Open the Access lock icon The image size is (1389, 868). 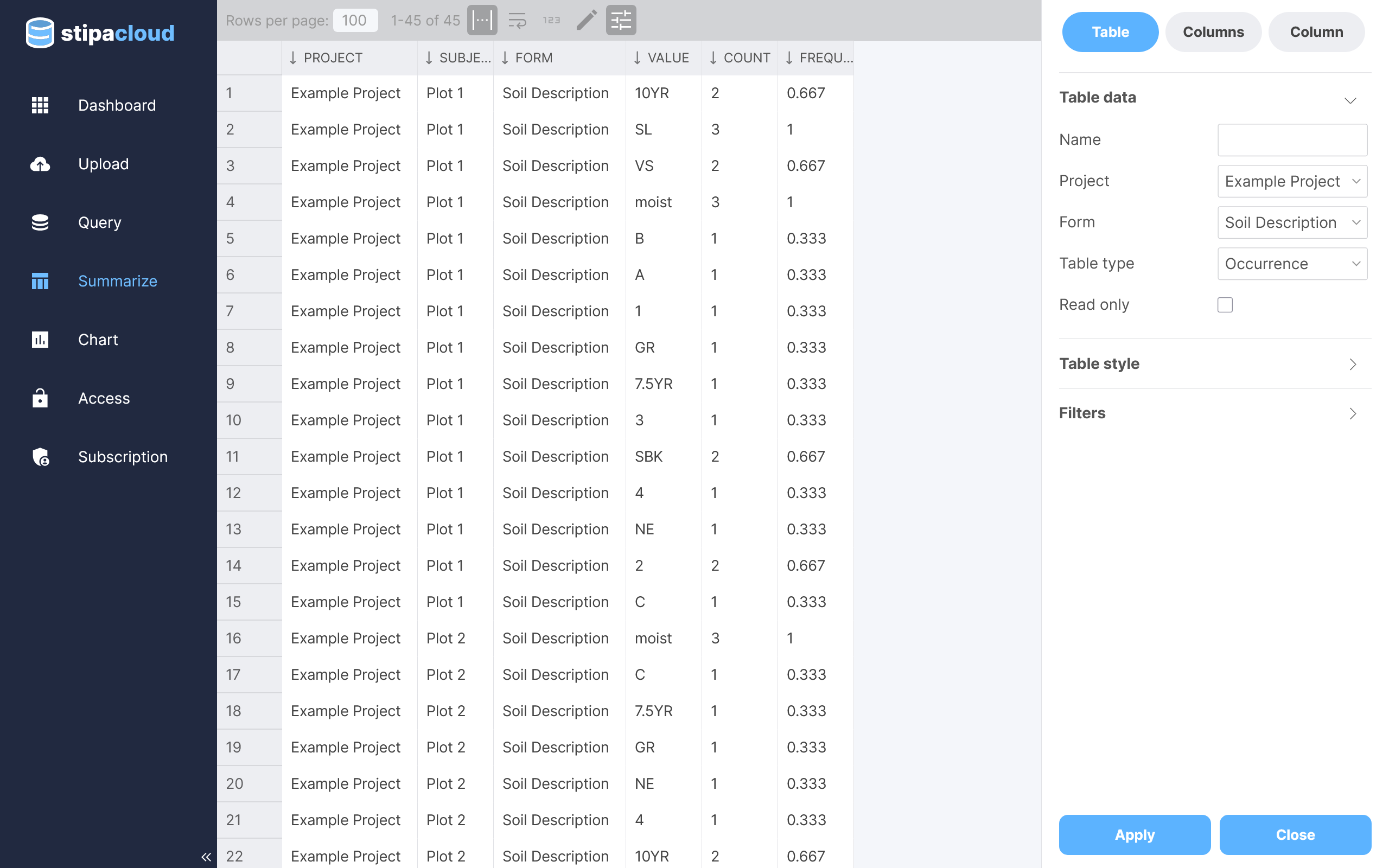click(40, 398)
